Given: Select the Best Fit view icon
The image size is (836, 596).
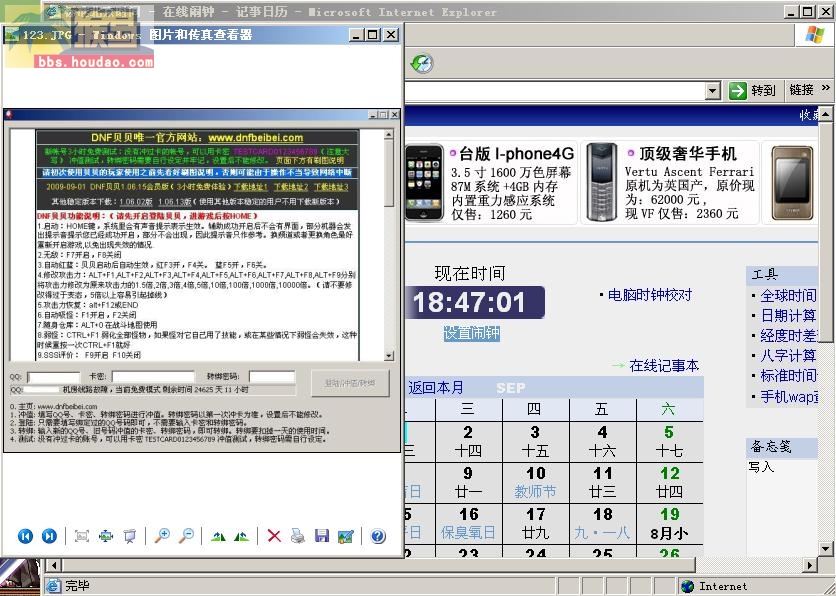Looking at the screenshot, I should (x=82, y=536).
